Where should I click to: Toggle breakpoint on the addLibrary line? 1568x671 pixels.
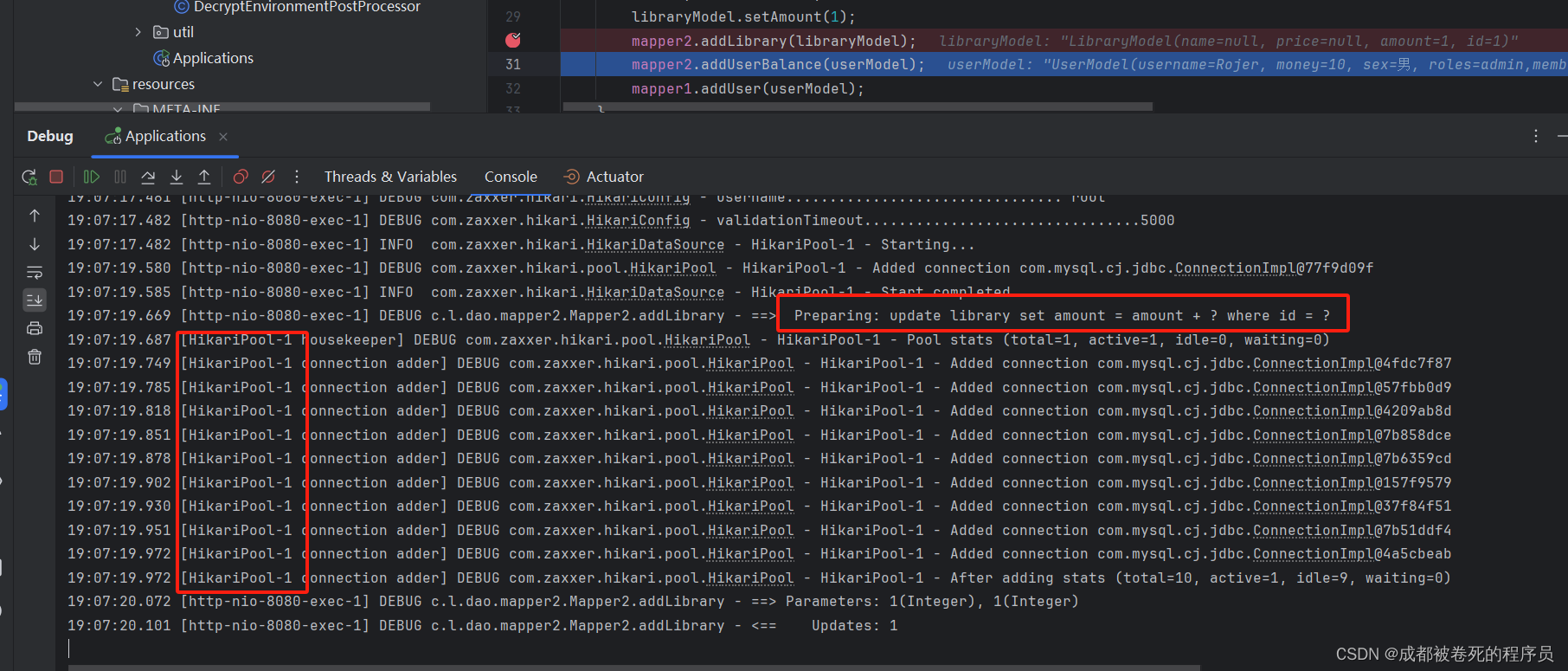513,40
